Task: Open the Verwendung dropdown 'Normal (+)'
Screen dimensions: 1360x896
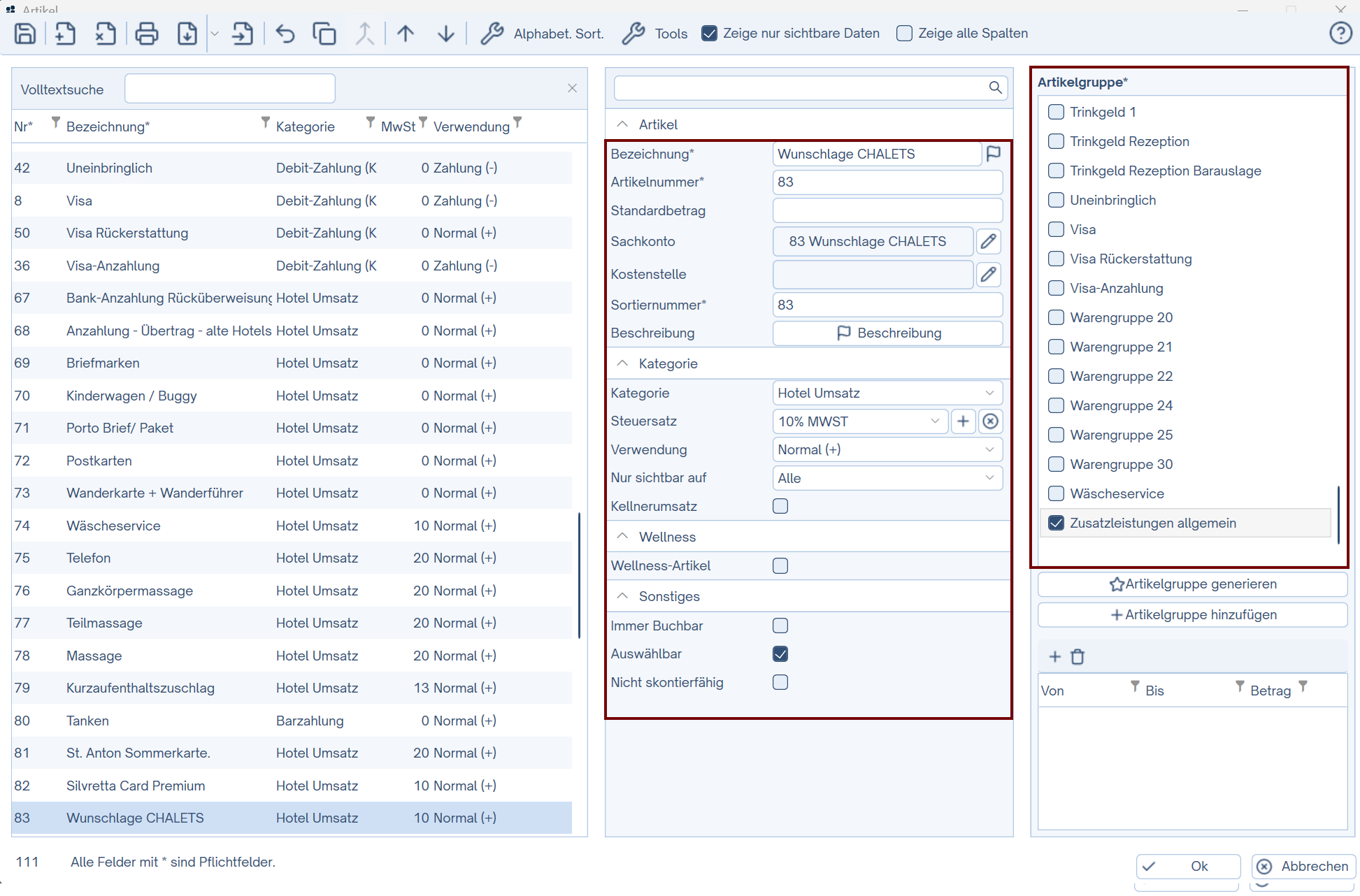Action: 887,449
